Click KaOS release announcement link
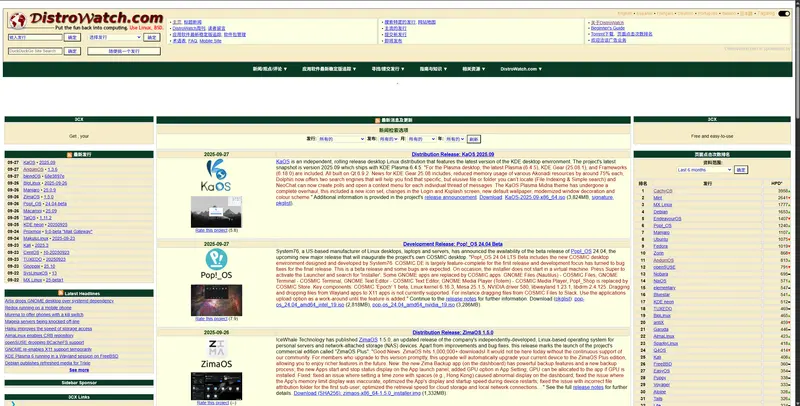800x406 pixels. point(451,197)
